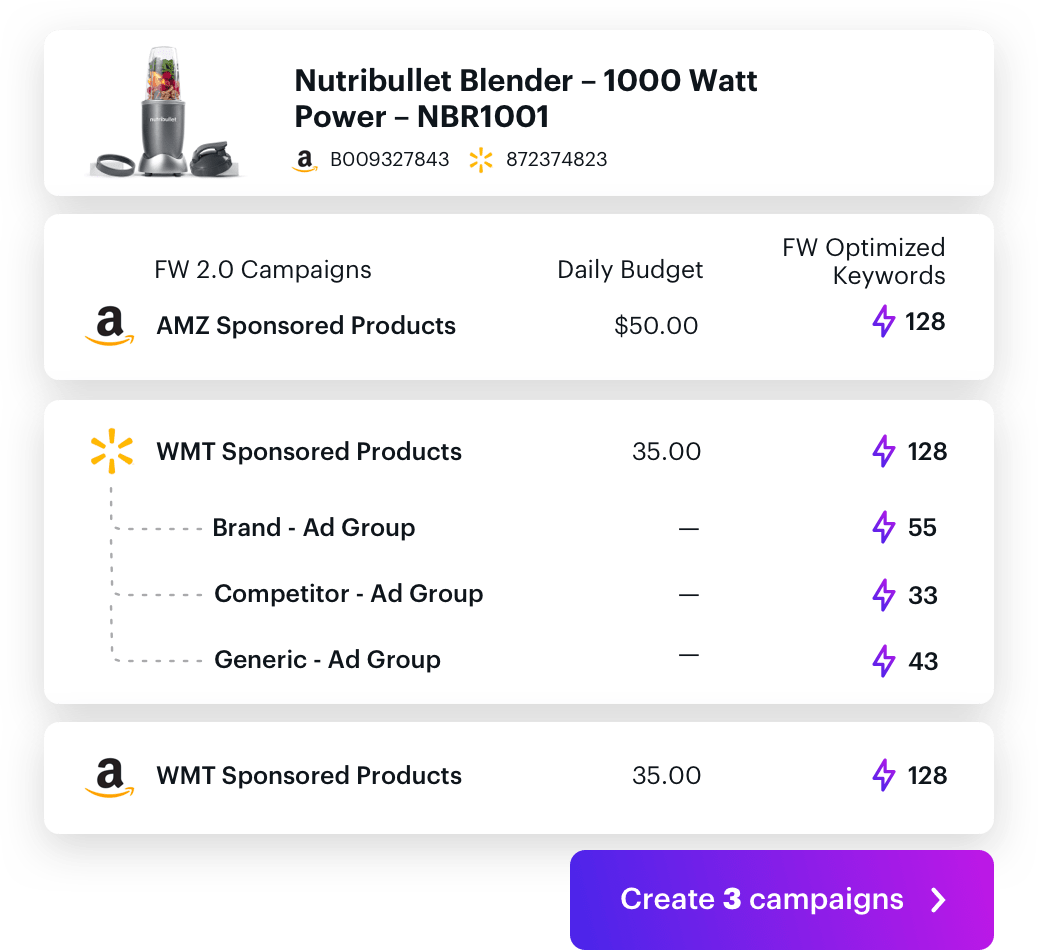Image resolution: width=1038 pixels, height=950 pixels.
Task: Click the Amazon icon beside B009327843
Action: (305, 161)
